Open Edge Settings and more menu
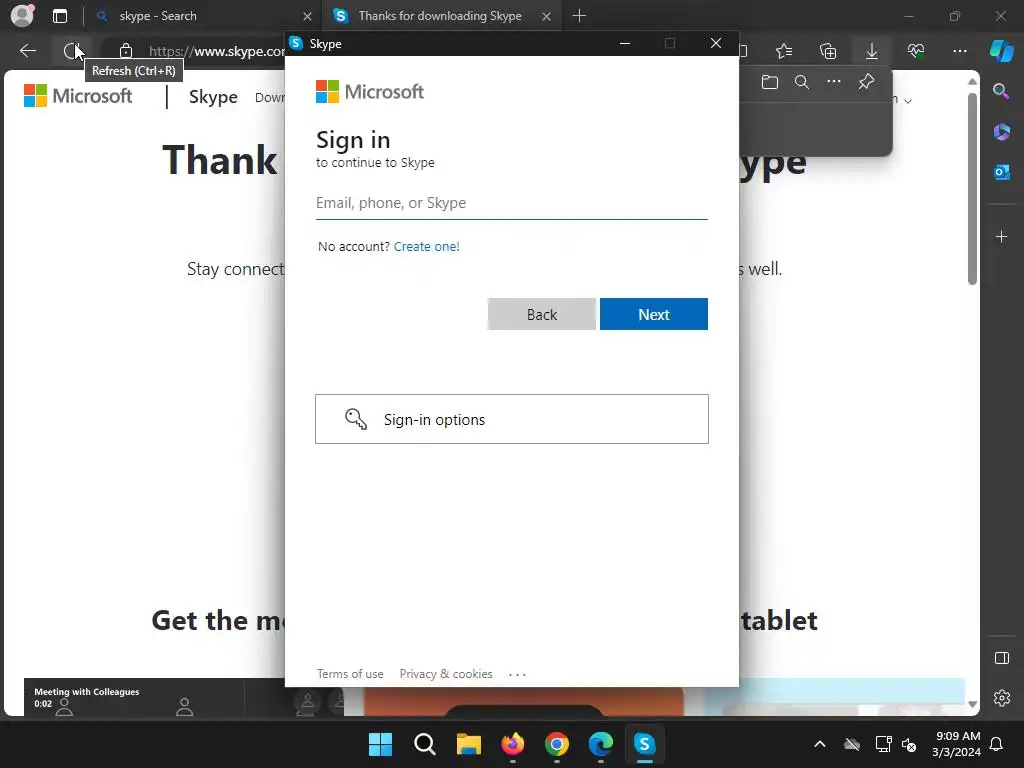This screenshot has width=1024, height=768. [959, 51]
